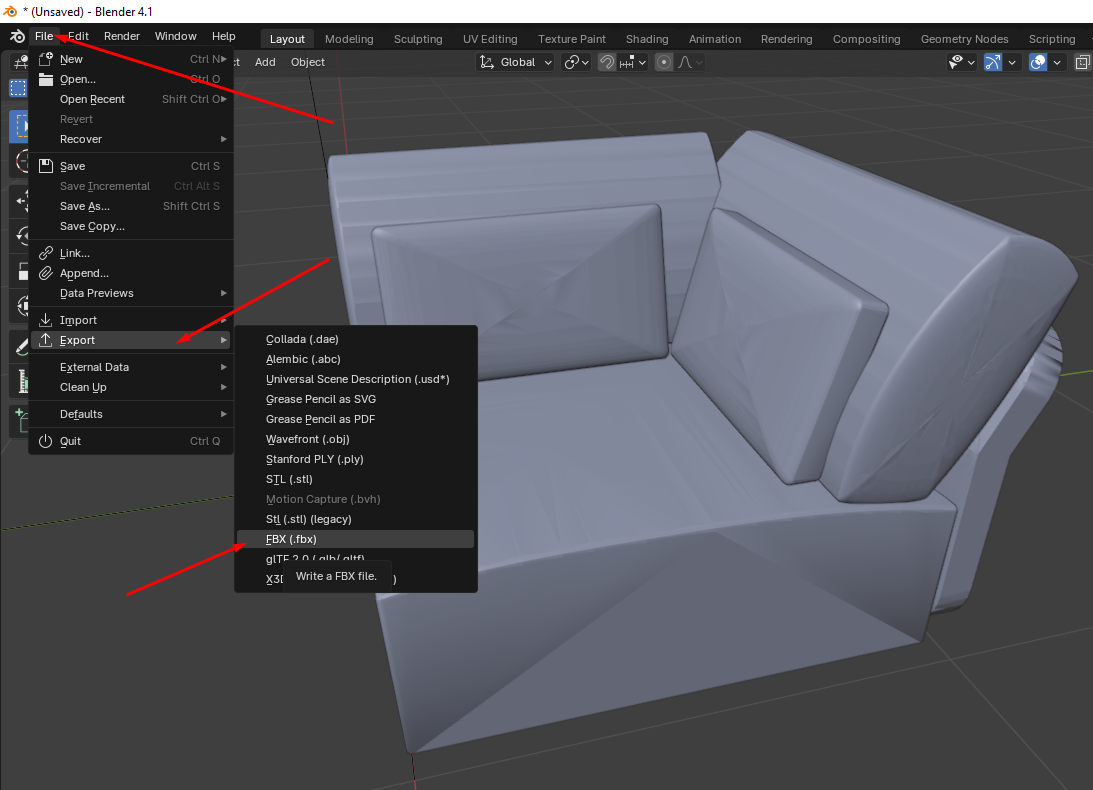Expand the gizmos dropdown arrow
Screen dimensions: 1093x790
coord(1012,62)
